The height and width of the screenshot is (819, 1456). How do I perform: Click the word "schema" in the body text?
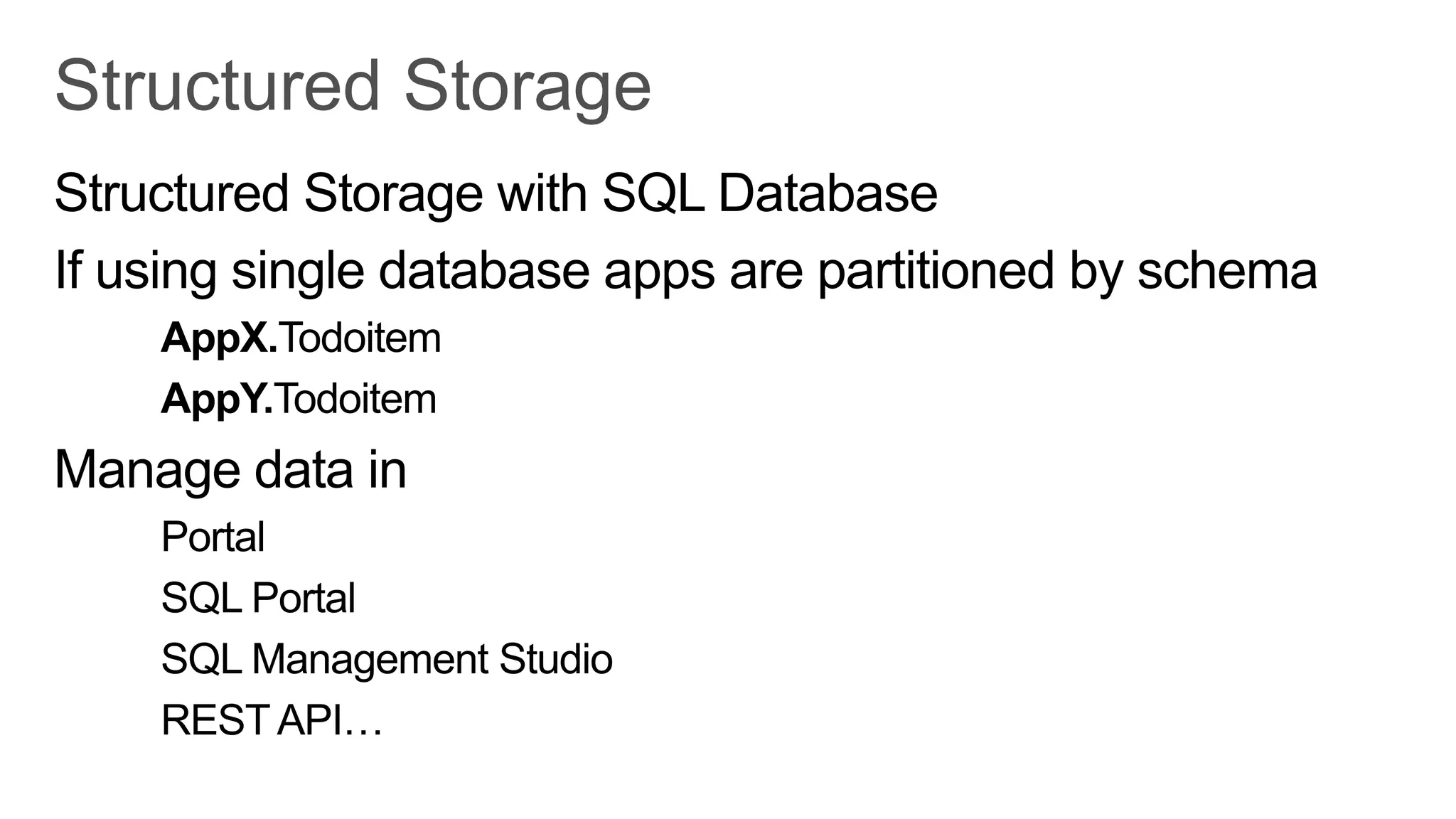point(1226,270)
